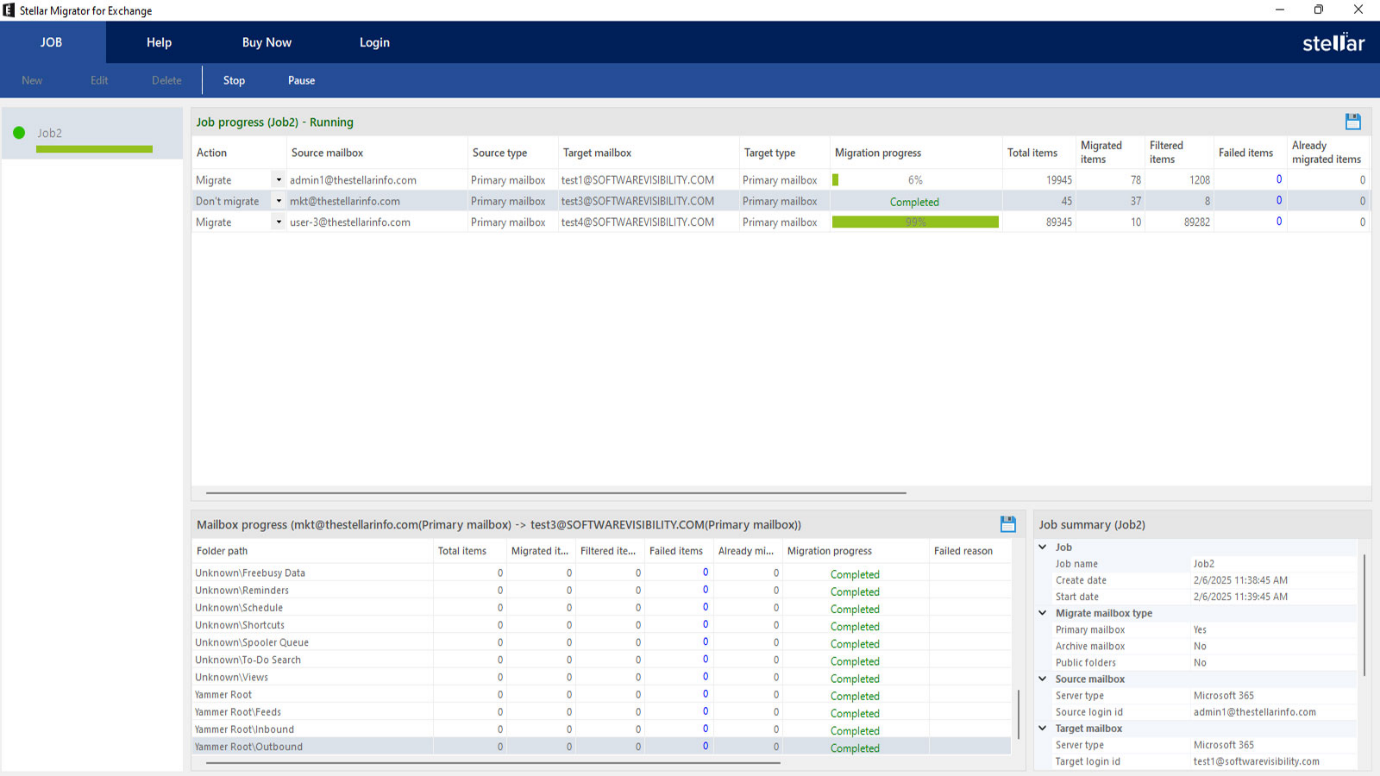Stop the running migration job
Image resolution: width=1380 pixels, height=776 pixels.
[234, 81]
